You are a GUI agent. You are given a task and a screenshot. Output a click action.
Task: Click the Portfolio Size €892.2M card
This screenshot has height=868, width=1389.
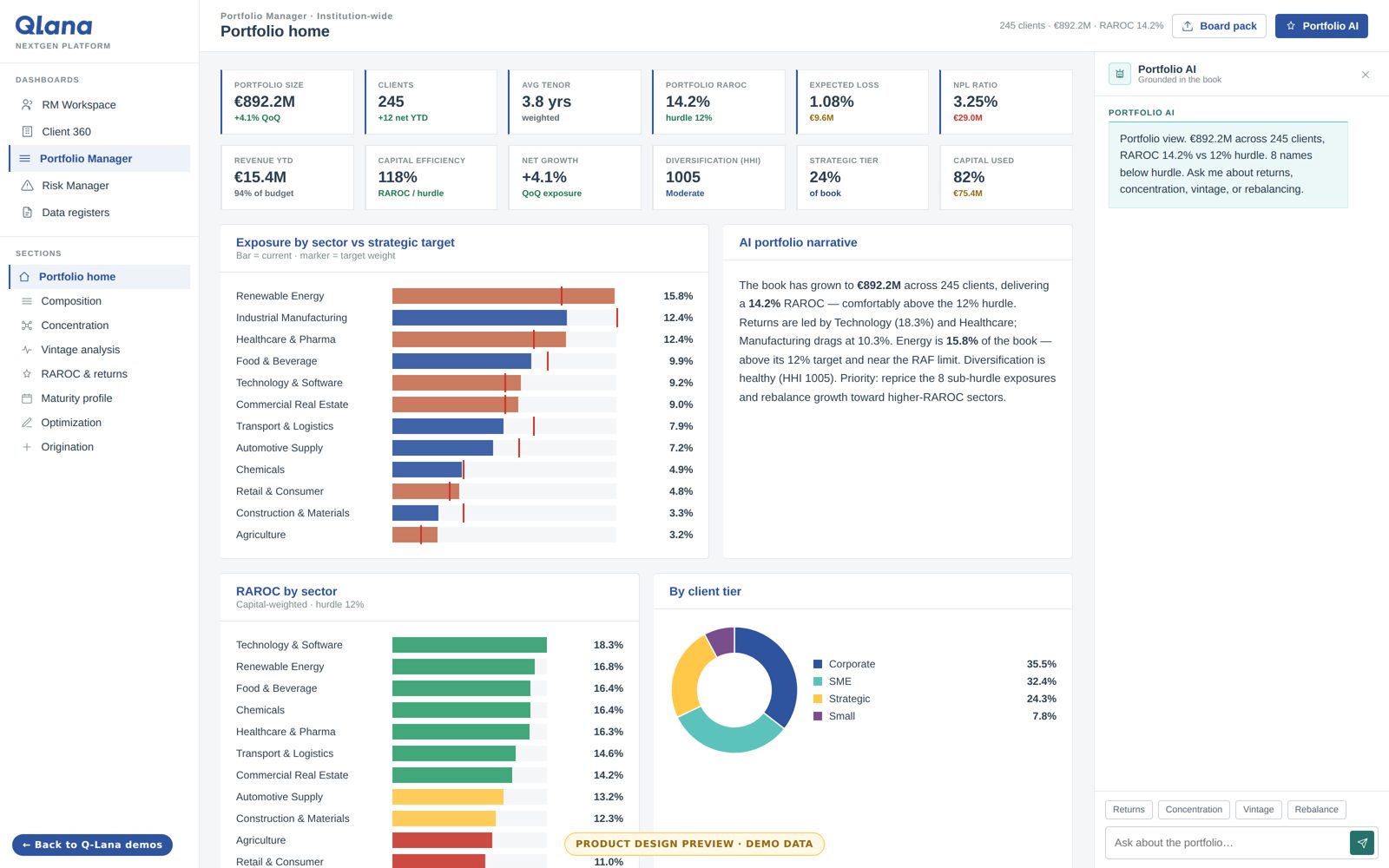(x=287, y=102)
